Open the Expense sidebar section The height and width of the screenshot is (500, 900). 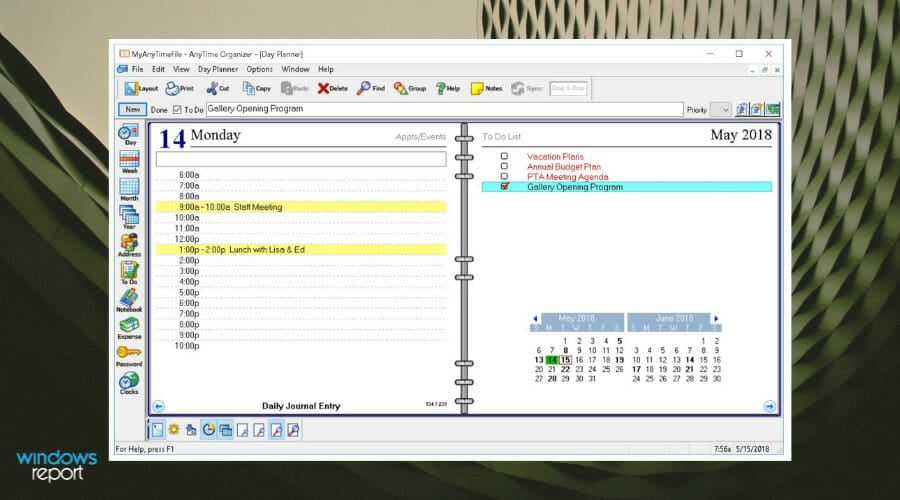[x=129, y=328]
